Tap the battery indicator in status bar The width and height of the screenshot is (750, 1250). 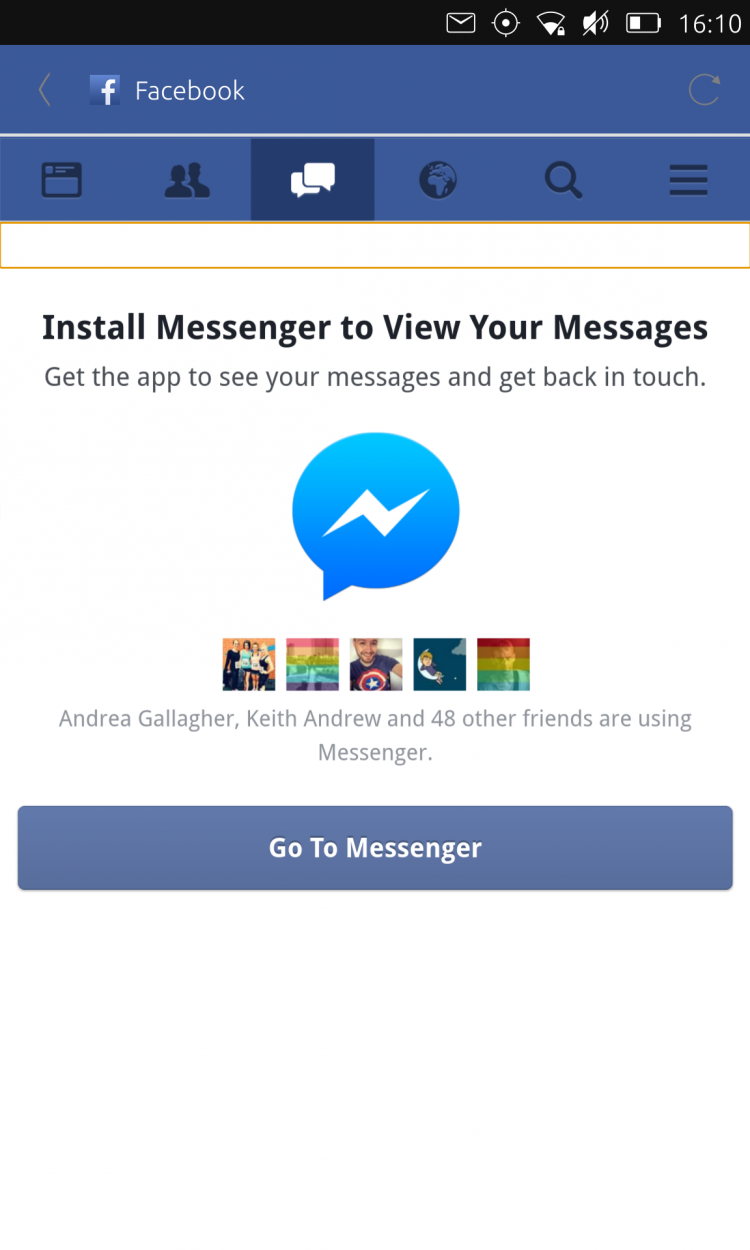point(643,23)
